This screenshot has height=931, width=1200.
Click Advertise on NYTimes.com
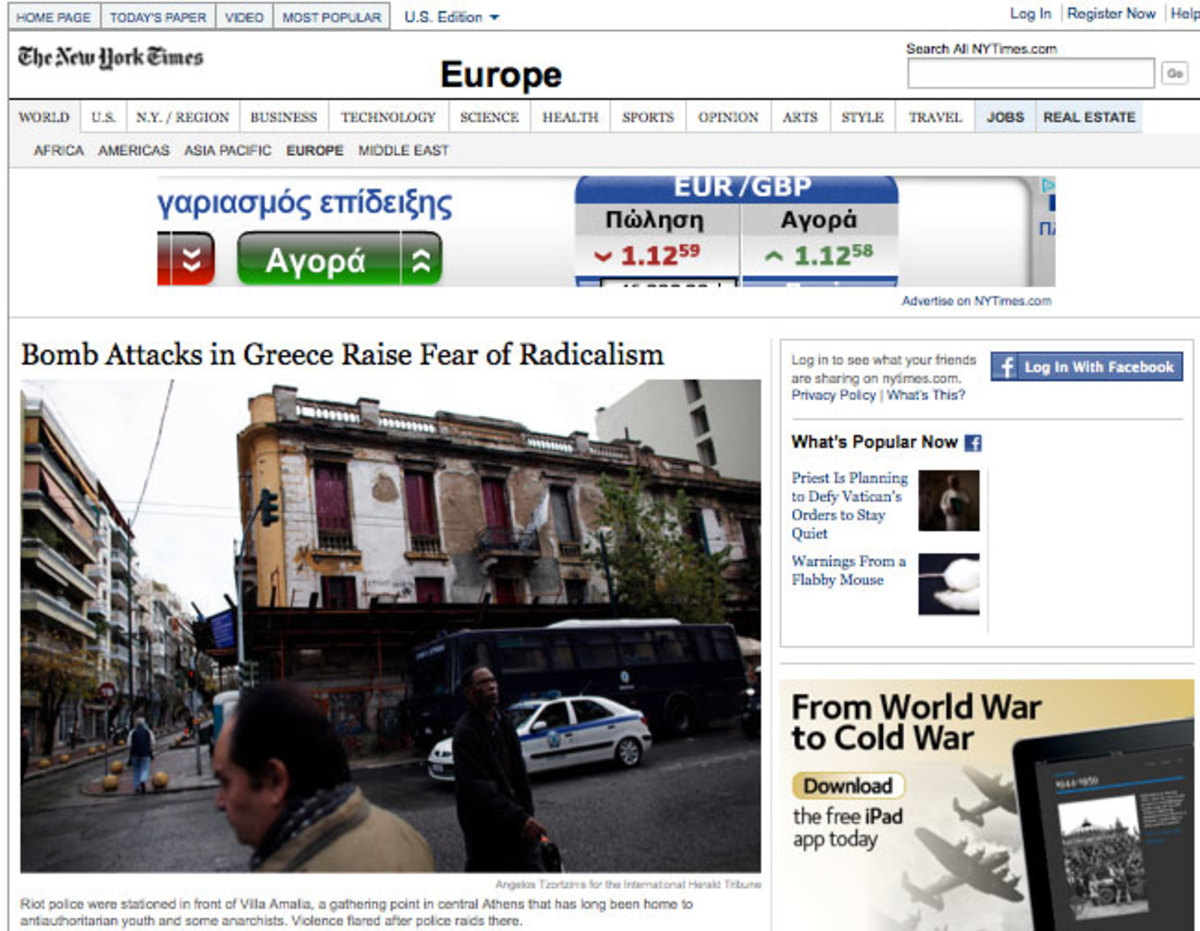coord(975,300)
